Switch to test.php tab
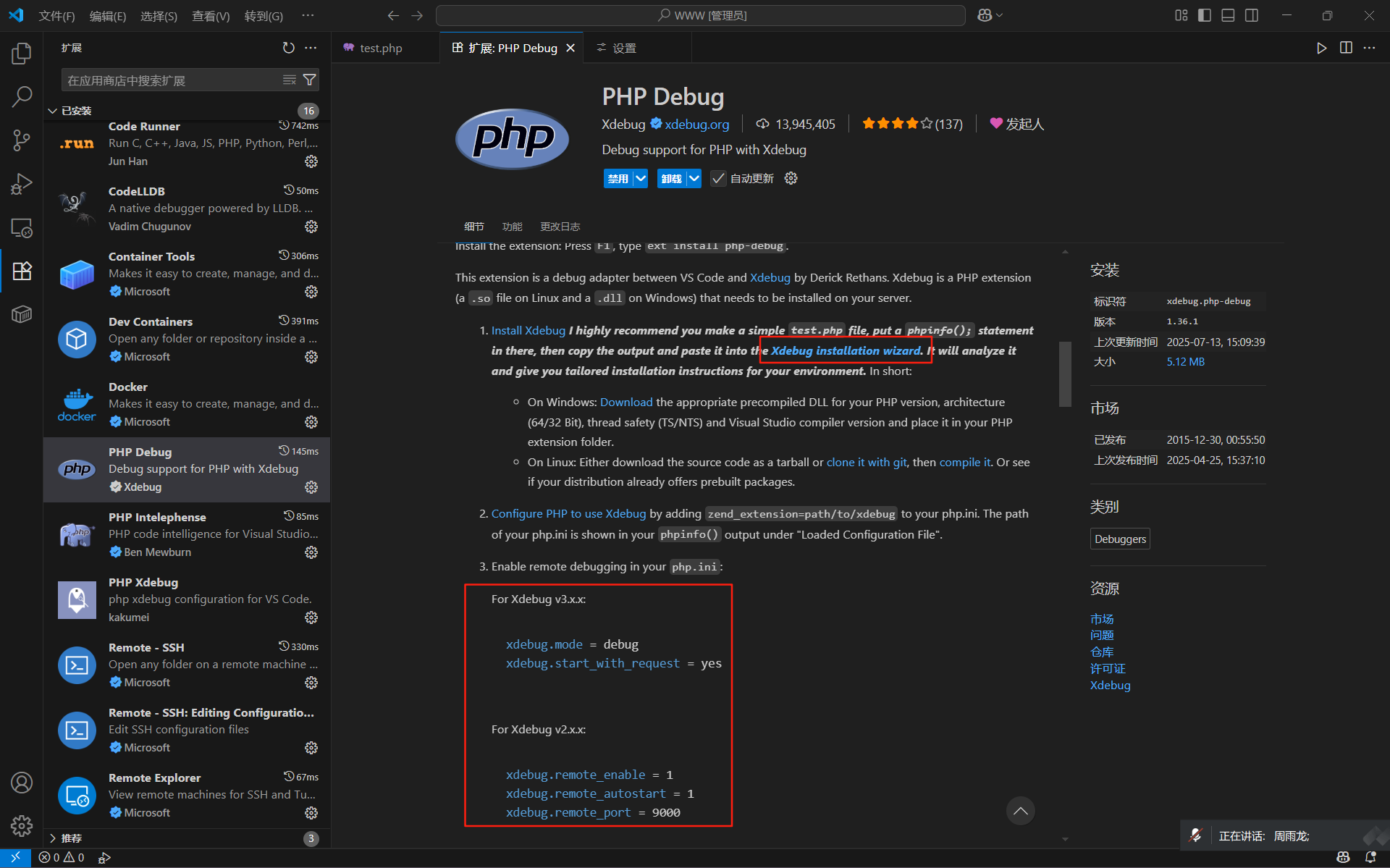This screenshot has width=1390, height=868. [381, 48]
